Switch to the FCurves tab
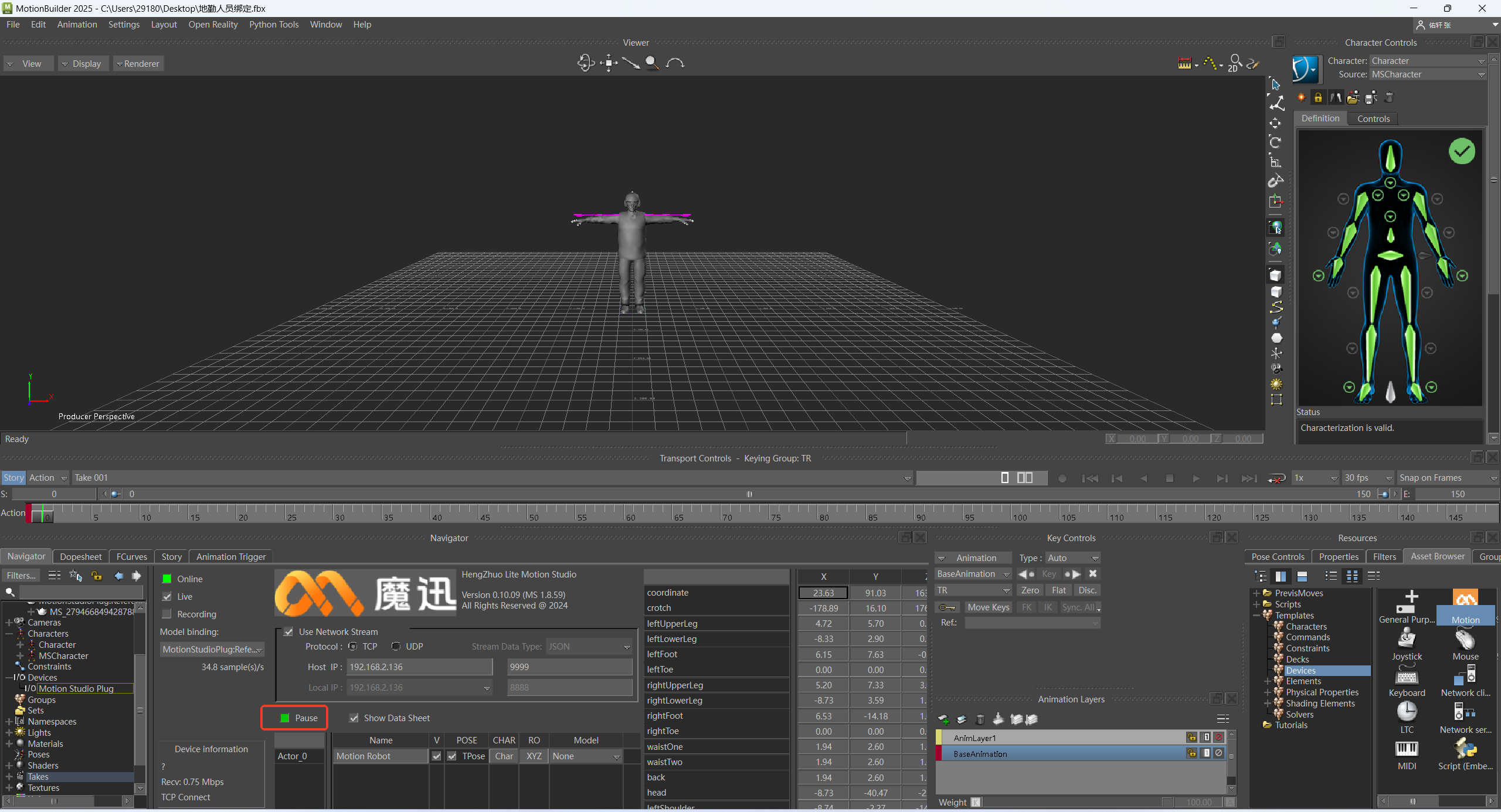 pyautogui.click(x=131, y=557)
